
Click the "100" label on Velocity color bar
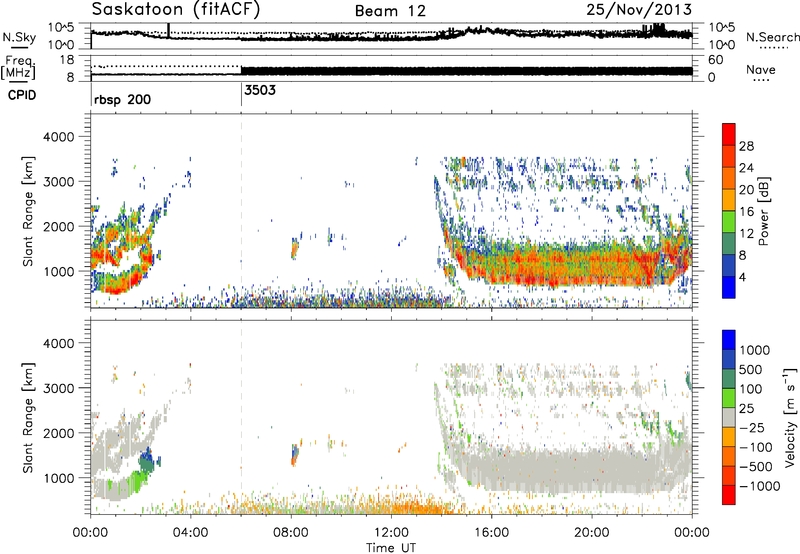pyautogui.click(x=751, y=389)
